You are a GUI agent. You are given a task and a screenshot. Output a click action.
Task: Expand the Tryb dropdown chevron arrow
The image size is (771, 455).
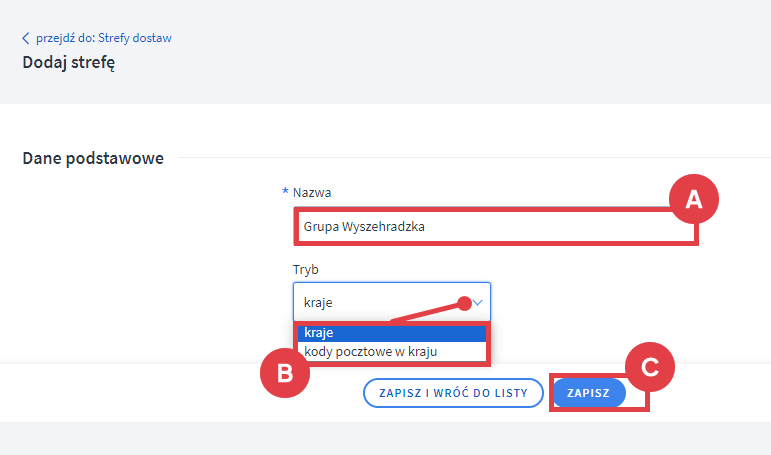[478, 301]
